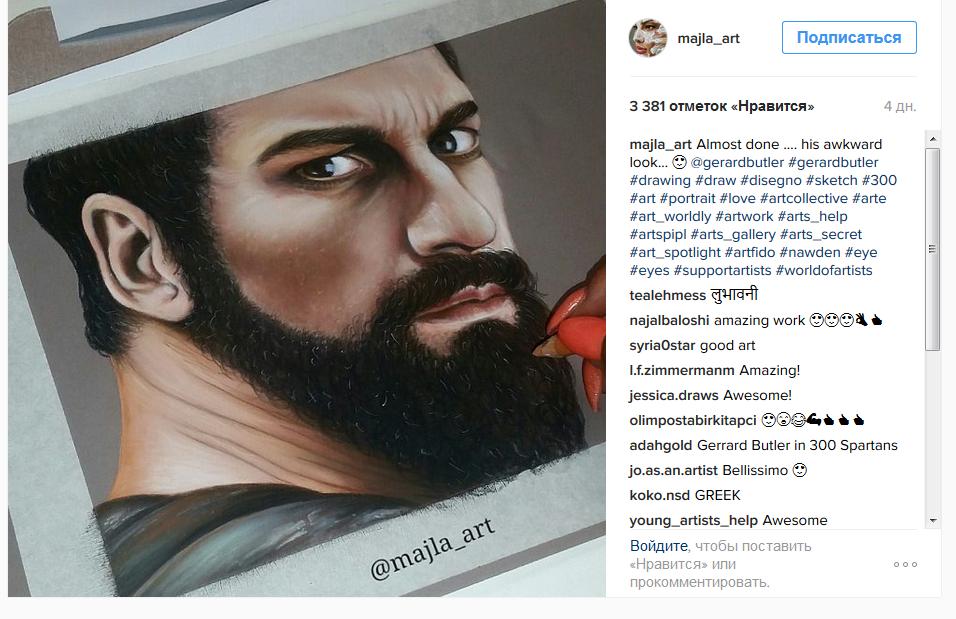The height and width of the screenshot is (619, 956).
Task: Click the comments scrollbar thumb
Action: point(933,249)
